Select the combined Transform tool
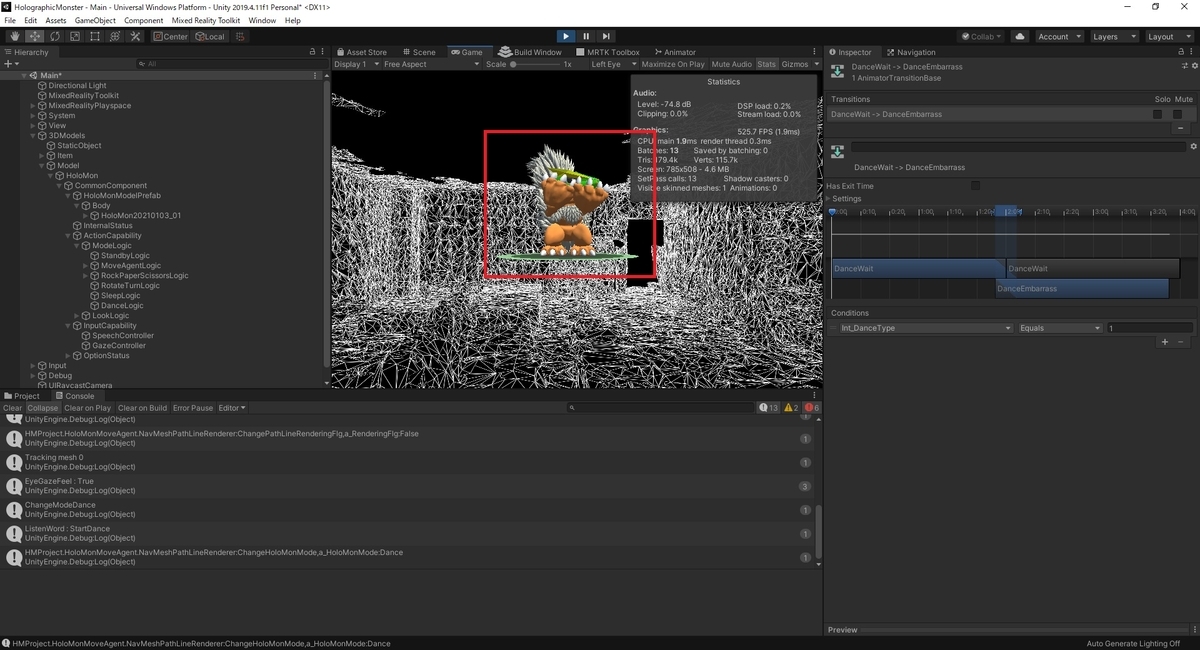 [115, 36]
